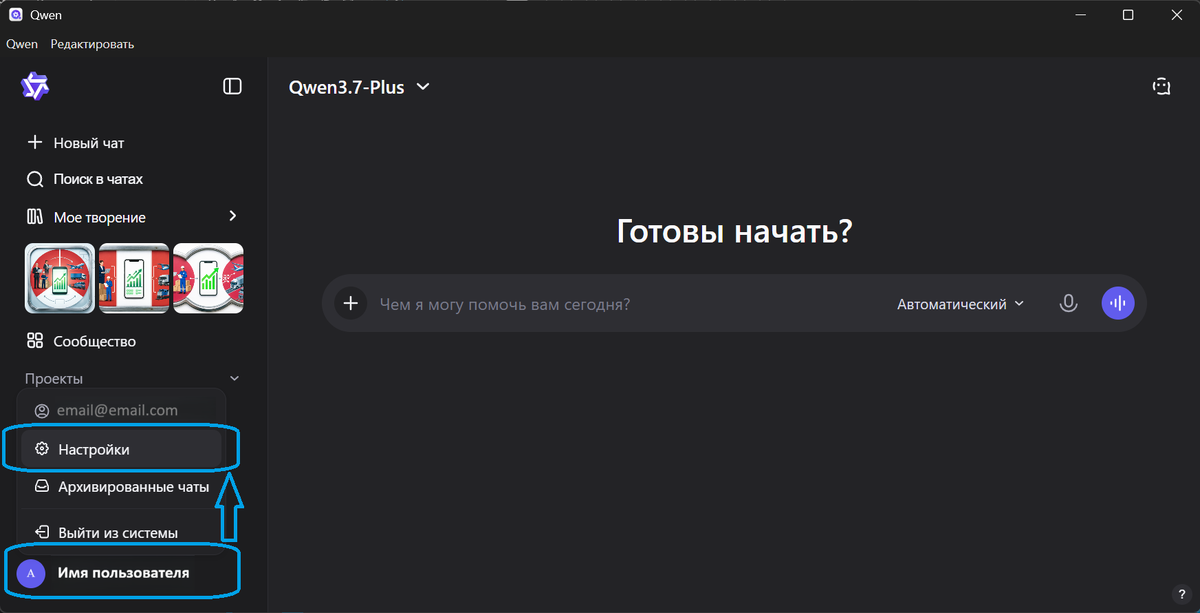Open Archived chats from the menu
This screenshot has width=1200, height=613.
pos(121,487)
